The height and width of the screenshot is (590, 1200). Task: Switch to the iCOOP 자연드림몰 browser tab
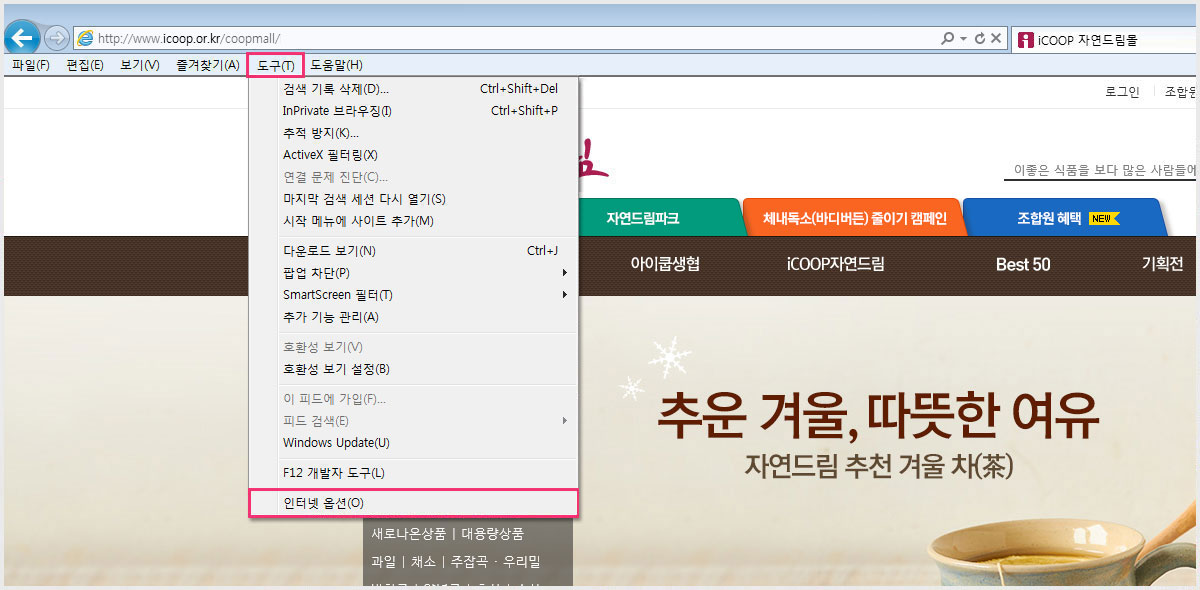[x=1104, y=41]
